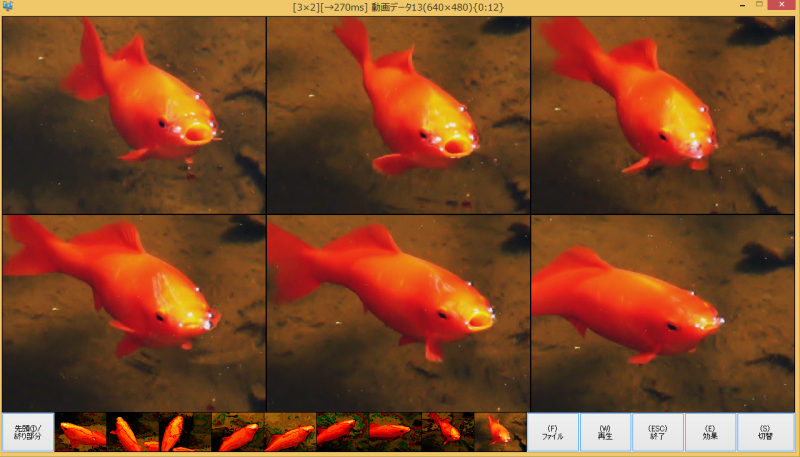Start playback with the (W) 再生 button
The width and height of the screenshot is (800, 457).
[605, 432]
